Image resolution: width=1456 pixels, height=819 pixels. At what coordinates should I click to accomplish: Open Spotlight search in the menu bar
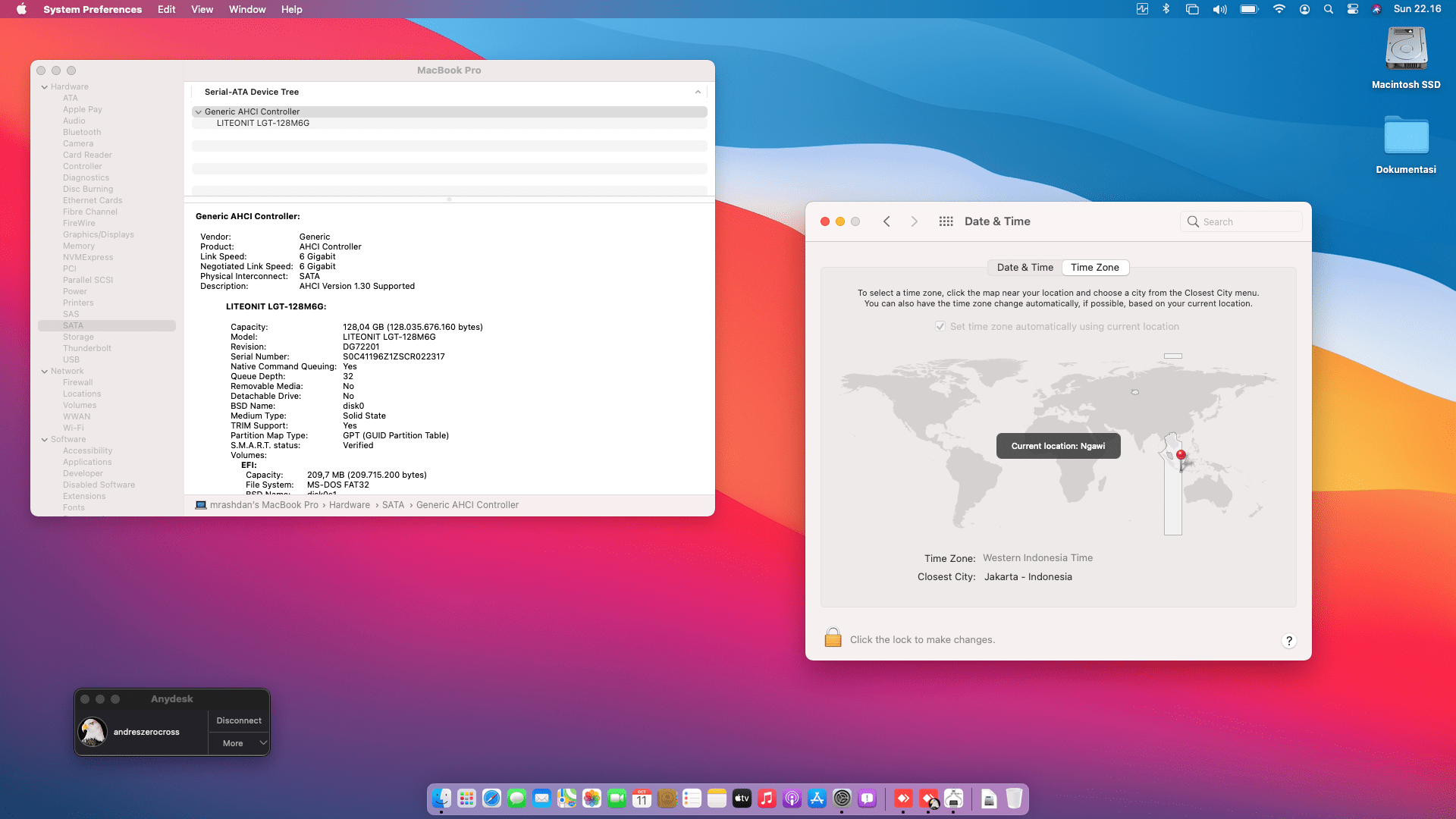[x=1328, y=9]
